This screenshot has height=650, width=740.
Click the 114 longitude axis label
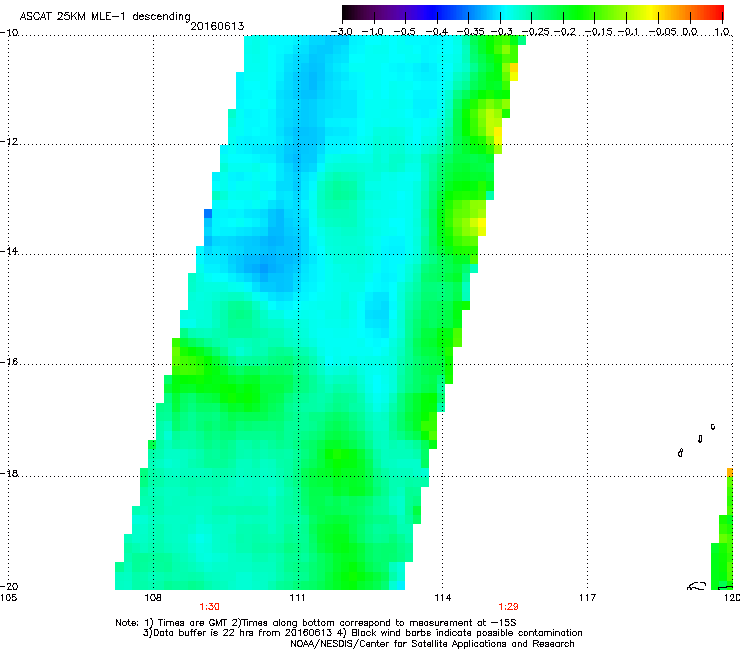pos(442,598)
